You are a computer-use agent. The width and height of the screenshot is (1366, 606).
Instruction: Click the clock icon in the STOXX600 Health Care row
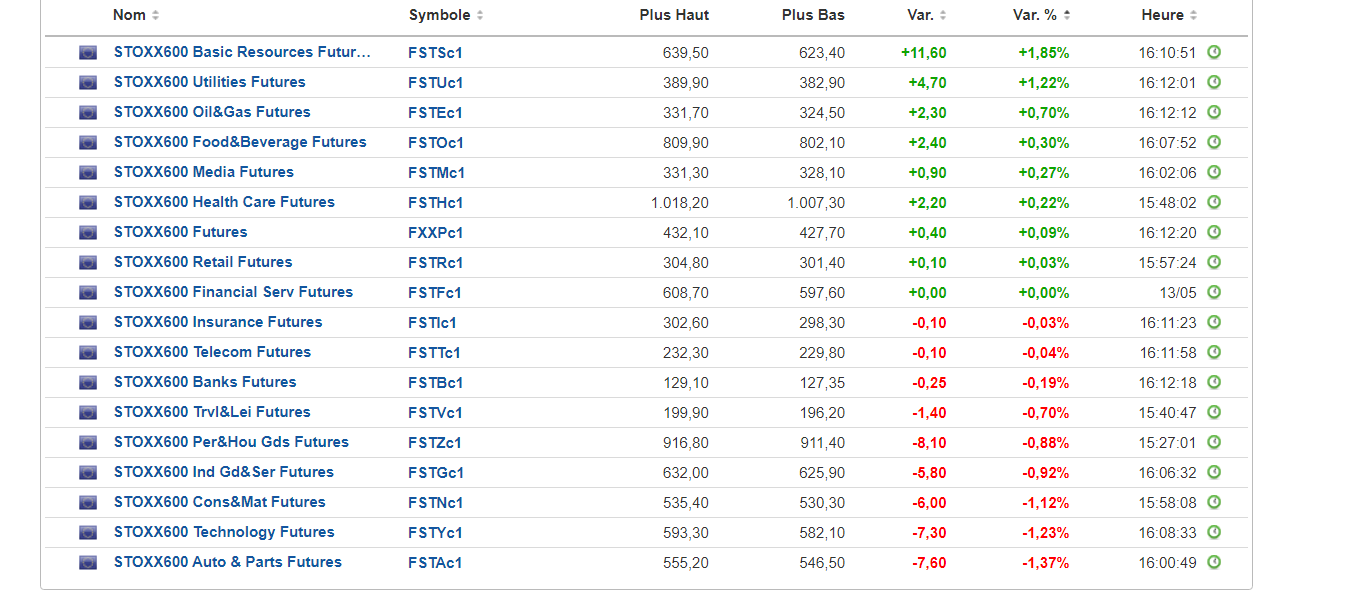coord(1214,202)
